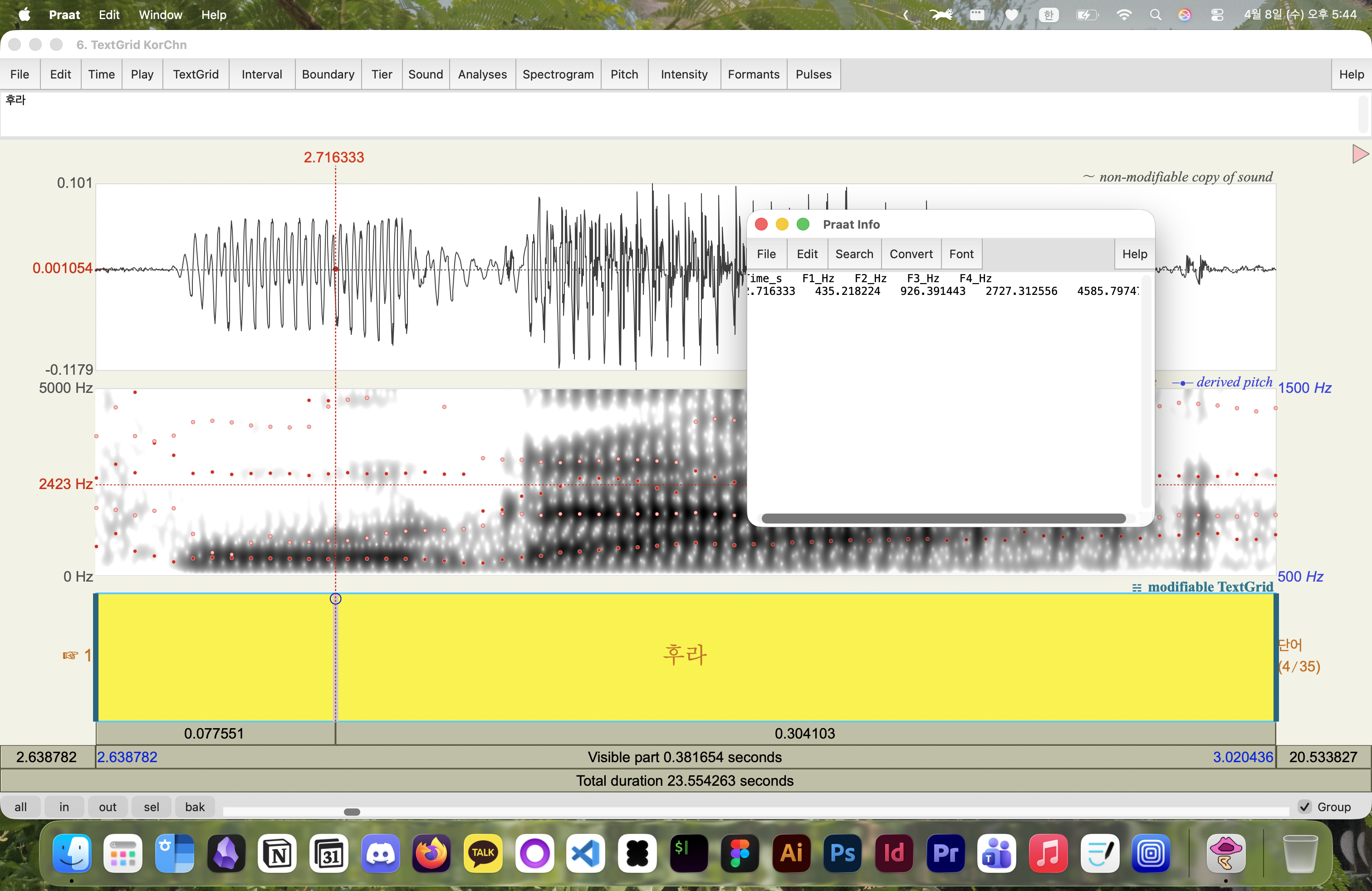Click the horizontal scrollbar in Praat Info
The image size is (1372, 891).
943,519
